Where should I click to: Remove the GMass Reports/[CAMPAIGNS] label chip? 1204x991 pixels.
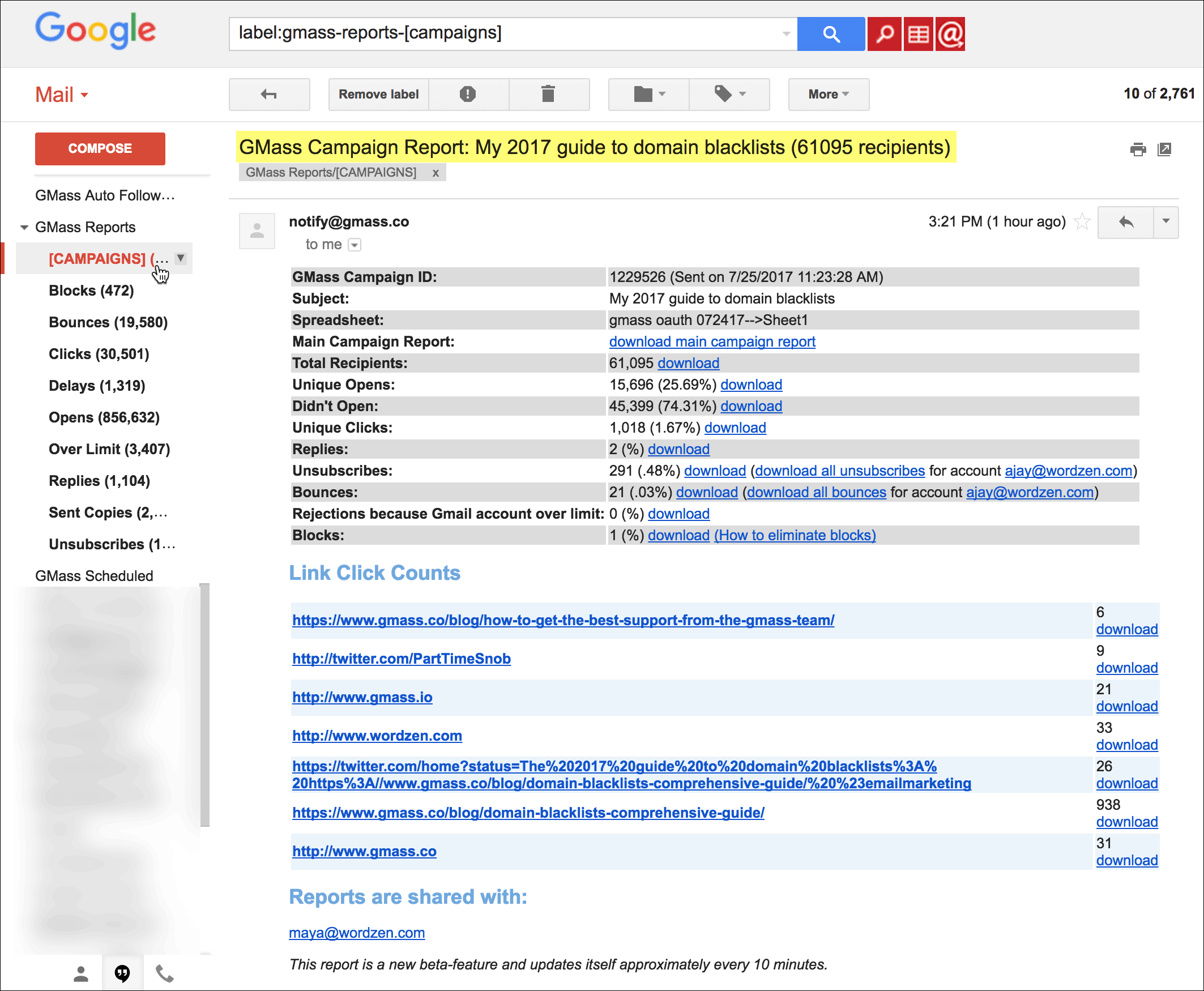point(436,173)
